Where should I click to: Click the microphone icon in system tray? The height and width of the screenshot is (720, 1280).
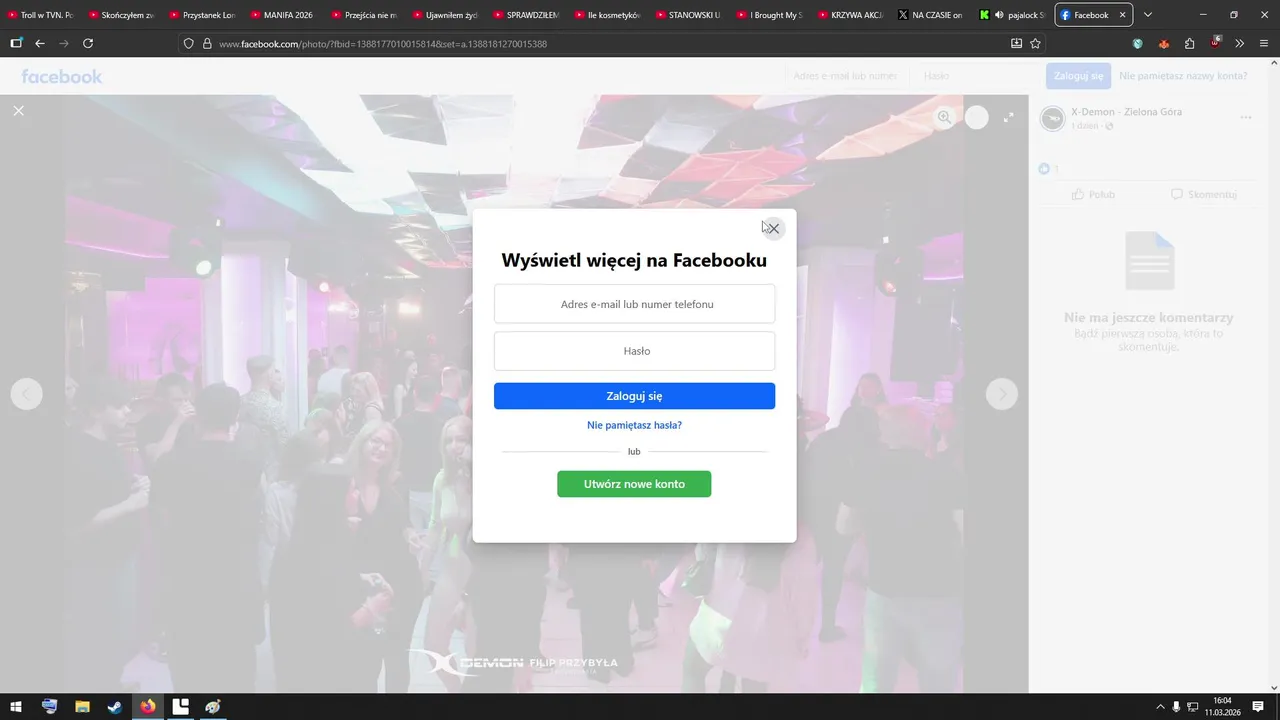1176,707
